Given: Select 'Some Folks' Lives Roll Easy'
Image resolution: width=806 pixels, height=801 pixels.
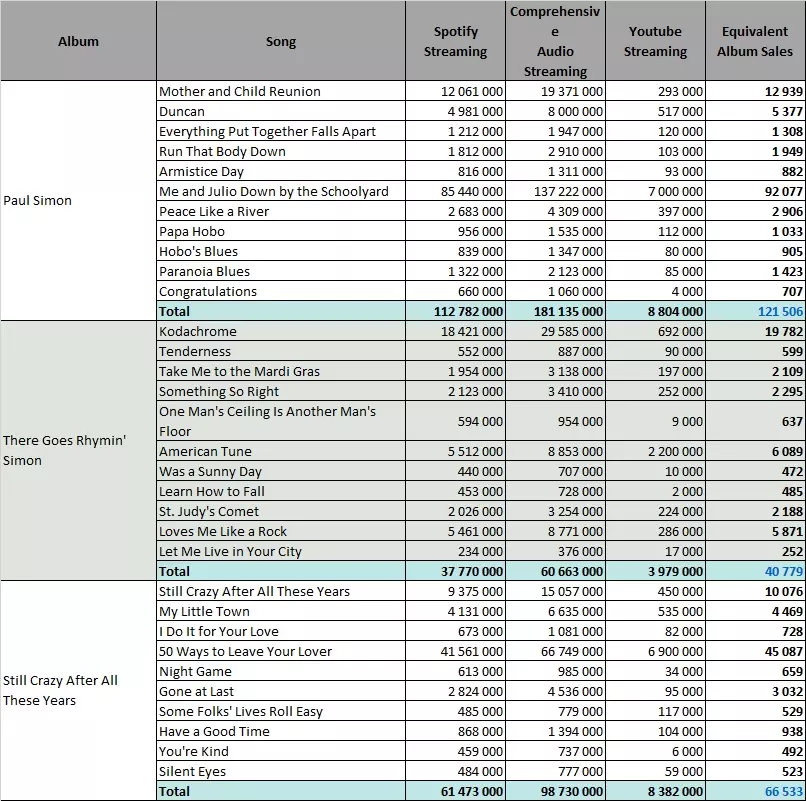Looking at the screenshot, I should [x=281, y=711].
